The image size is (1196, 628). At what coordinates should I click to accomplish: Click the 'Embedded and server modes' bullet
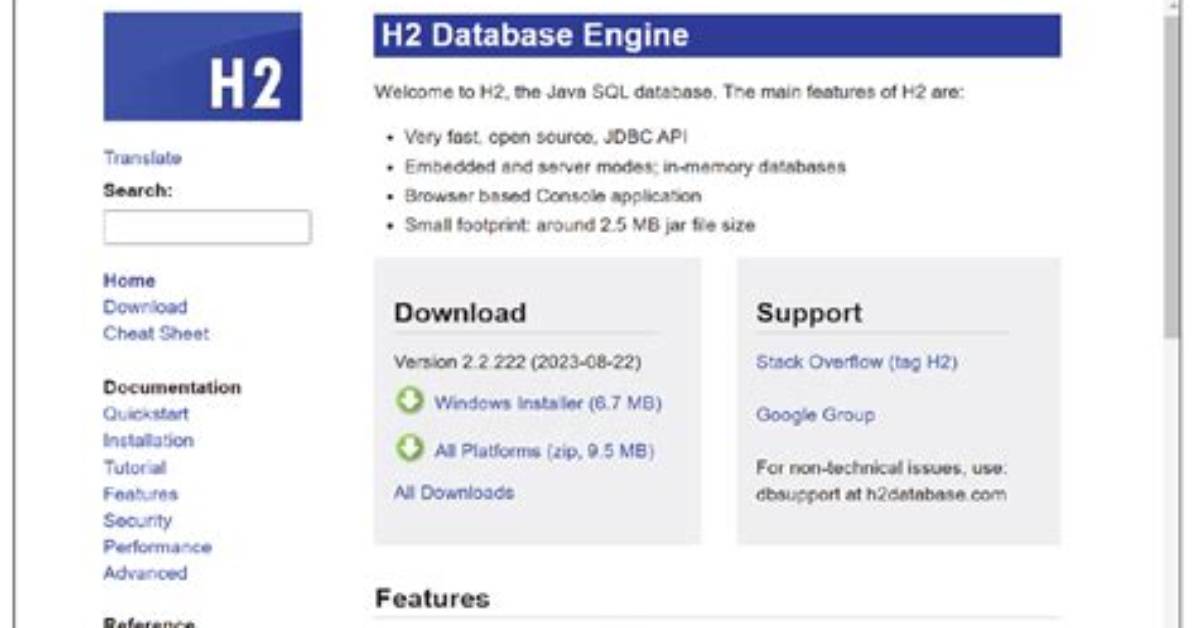625,166
